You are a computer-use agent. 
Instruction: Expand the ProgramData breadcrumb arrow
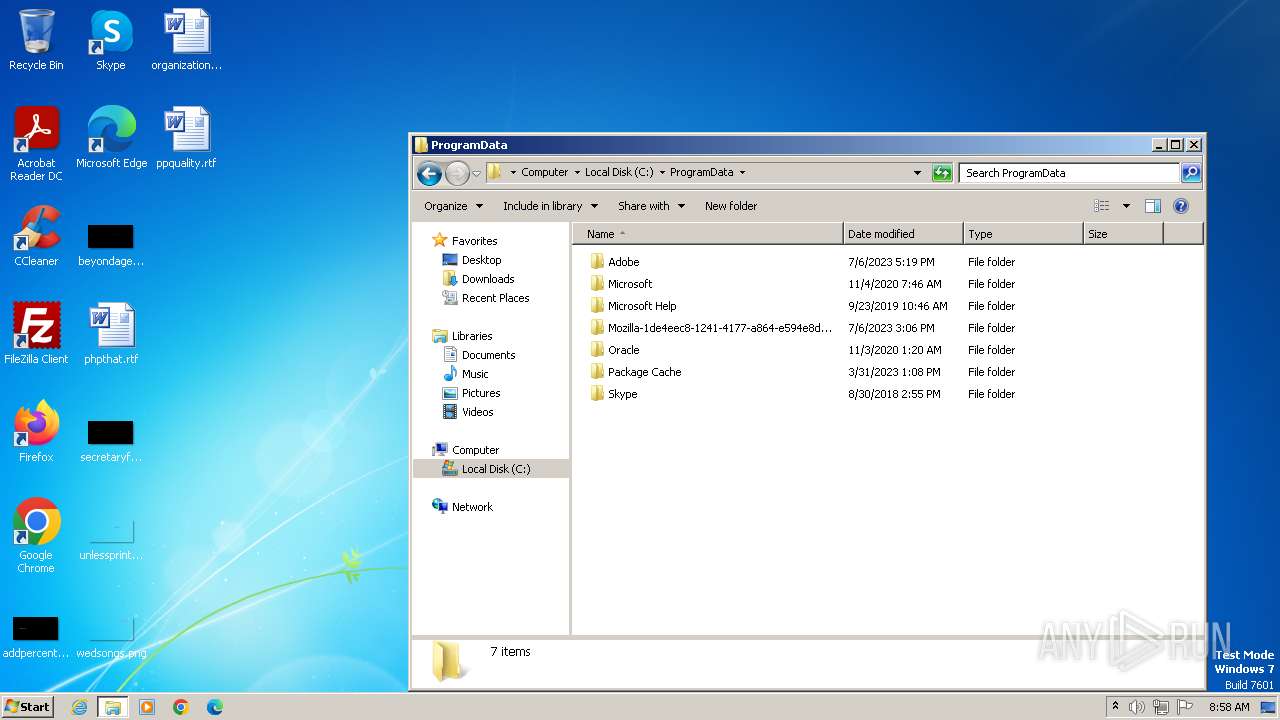[x=742, y=172]
